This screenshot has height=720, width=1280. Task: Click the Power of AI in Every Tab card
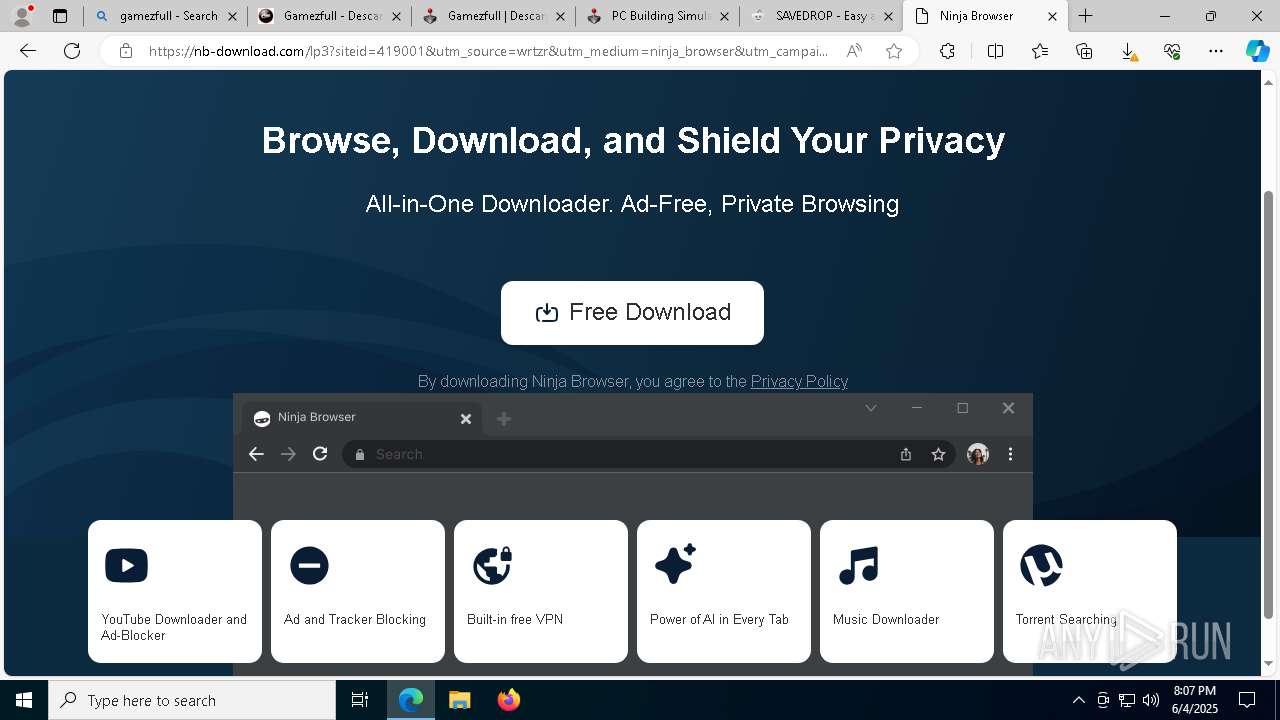point(724,591)
